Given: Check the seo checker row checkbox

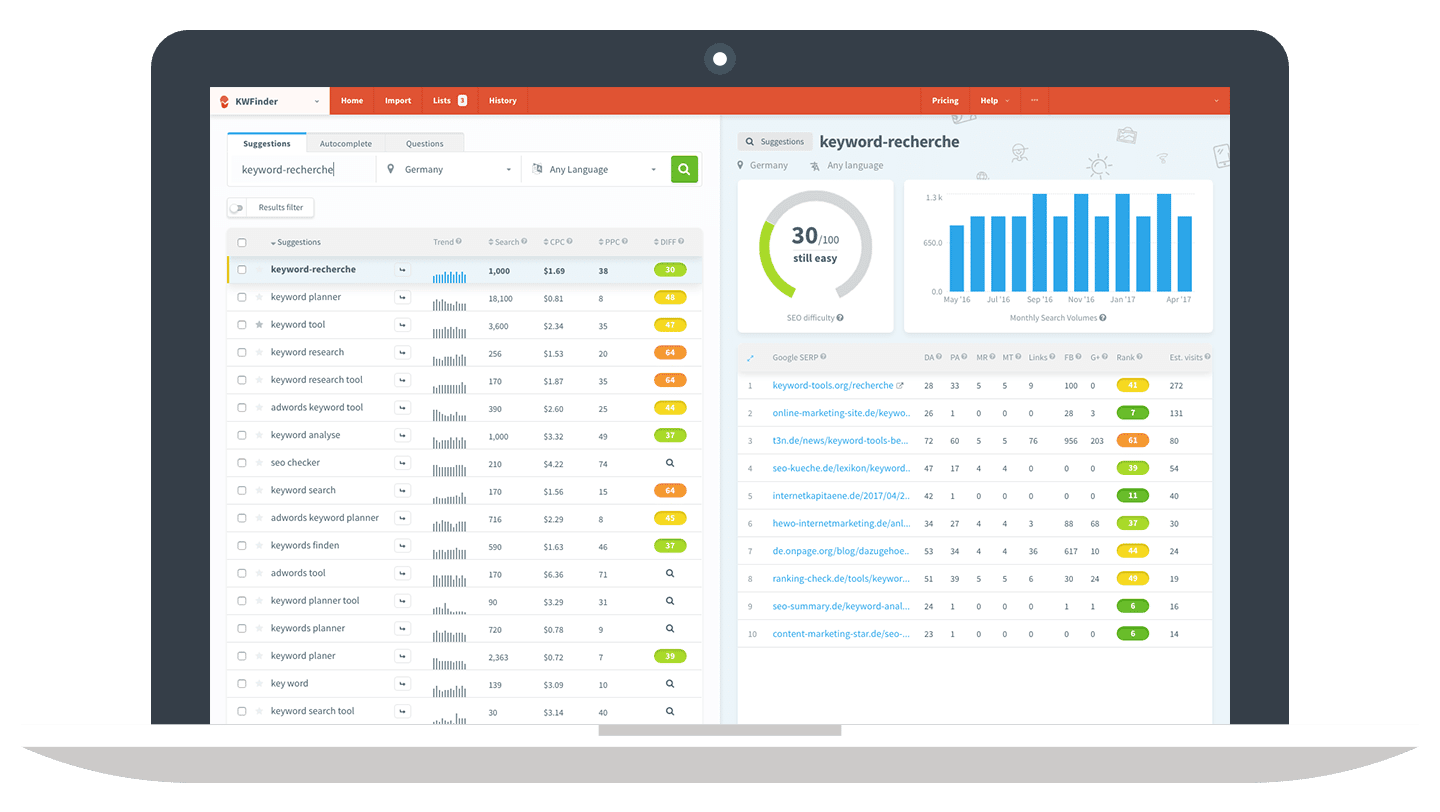Looking at the screenshot, I should pyautogui.click(x=242, y=463).
